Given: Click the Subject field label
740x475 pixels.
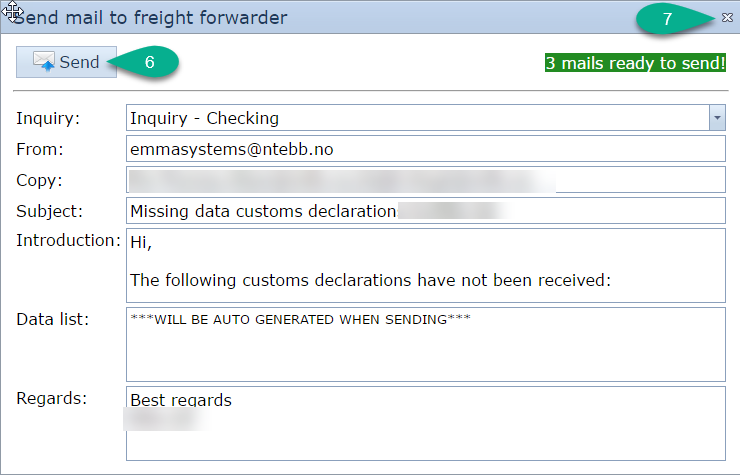Looking at the screenshot, I should point(50,212).
